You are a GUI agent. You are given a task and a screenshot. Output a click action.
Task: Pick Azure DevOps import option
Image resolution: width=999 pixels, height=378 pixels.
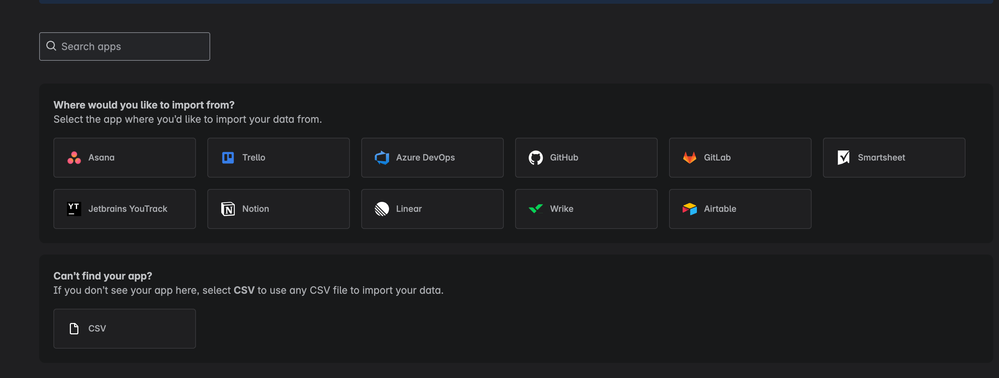pyautogui.click(x=433, y=157)
